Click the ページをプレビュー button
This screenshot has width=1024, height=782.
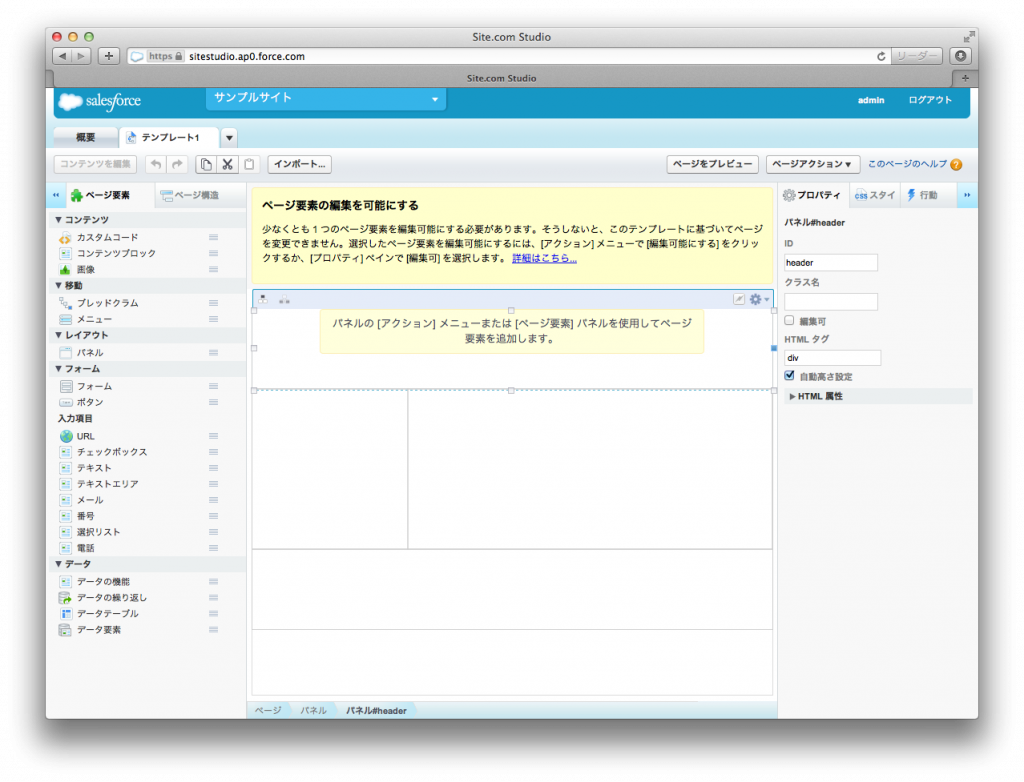712,163
